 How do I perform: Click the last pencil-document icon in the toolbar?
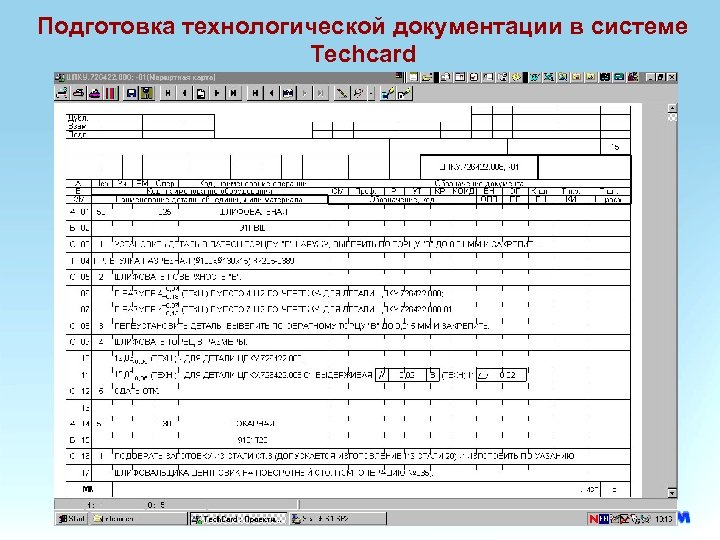(405, 93)
